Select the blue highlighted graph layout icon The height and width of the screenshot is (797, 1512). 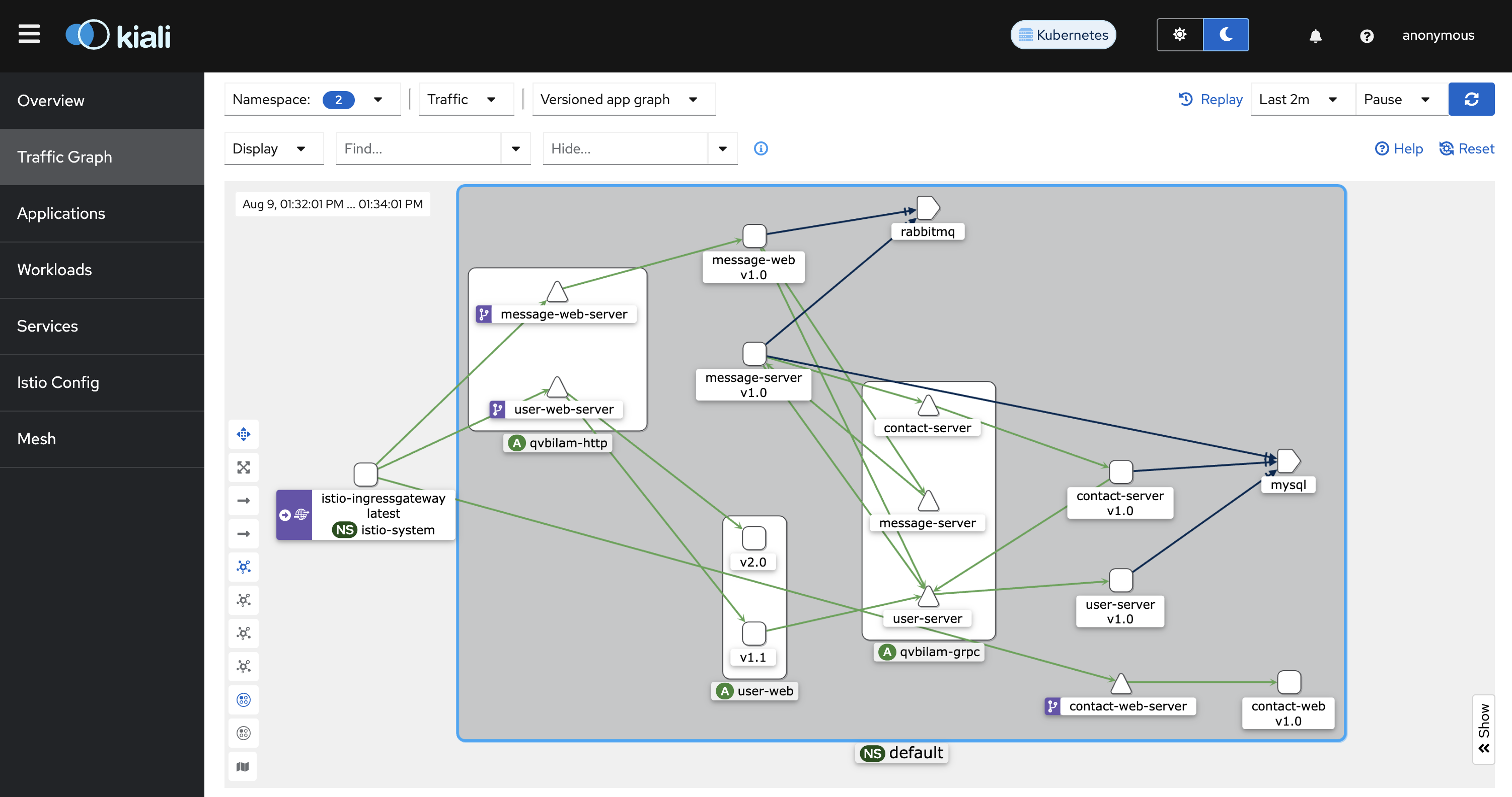(x=243, y=567)
